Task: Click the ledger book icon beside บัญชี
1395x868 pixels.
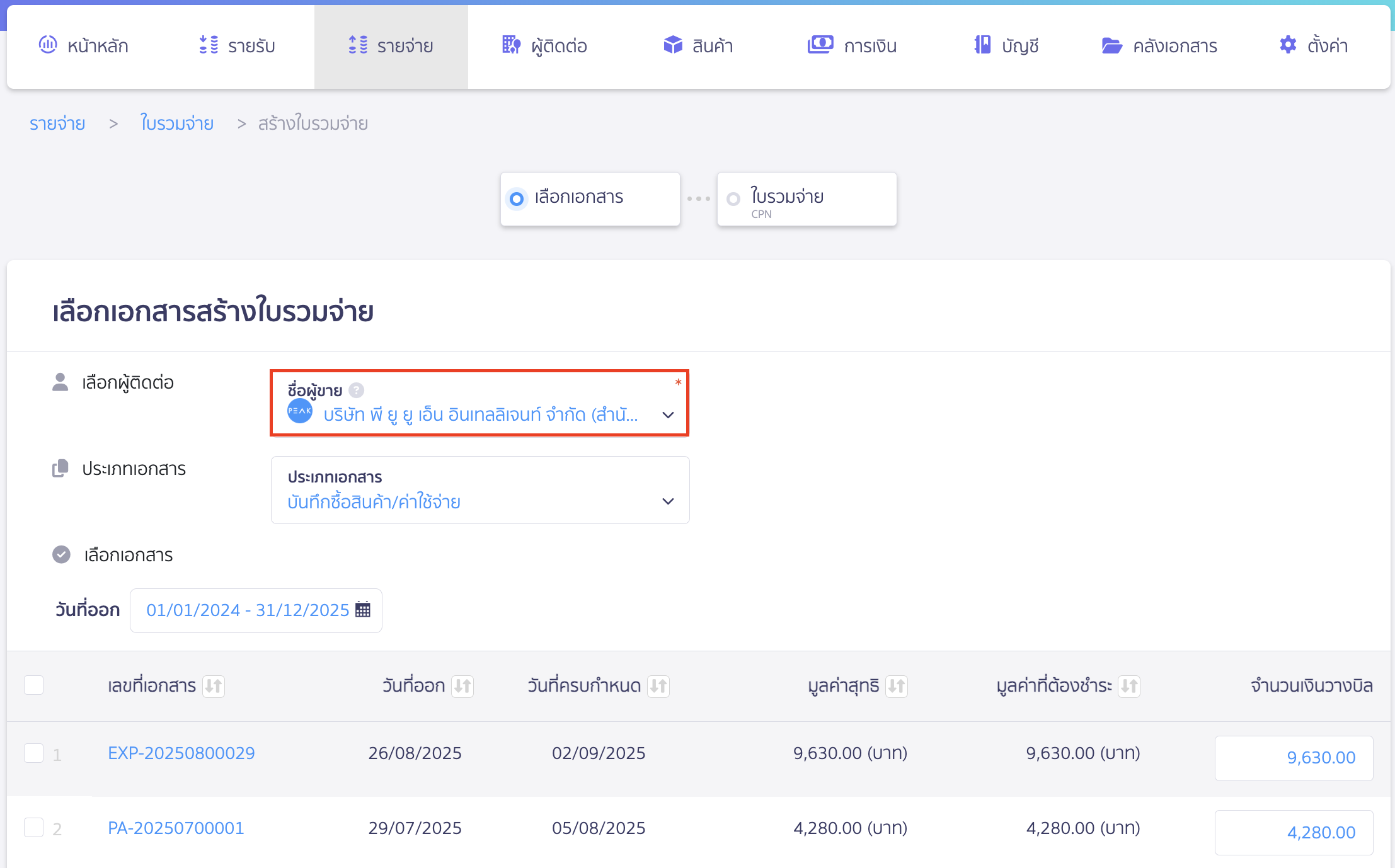Action: [982, 45]
